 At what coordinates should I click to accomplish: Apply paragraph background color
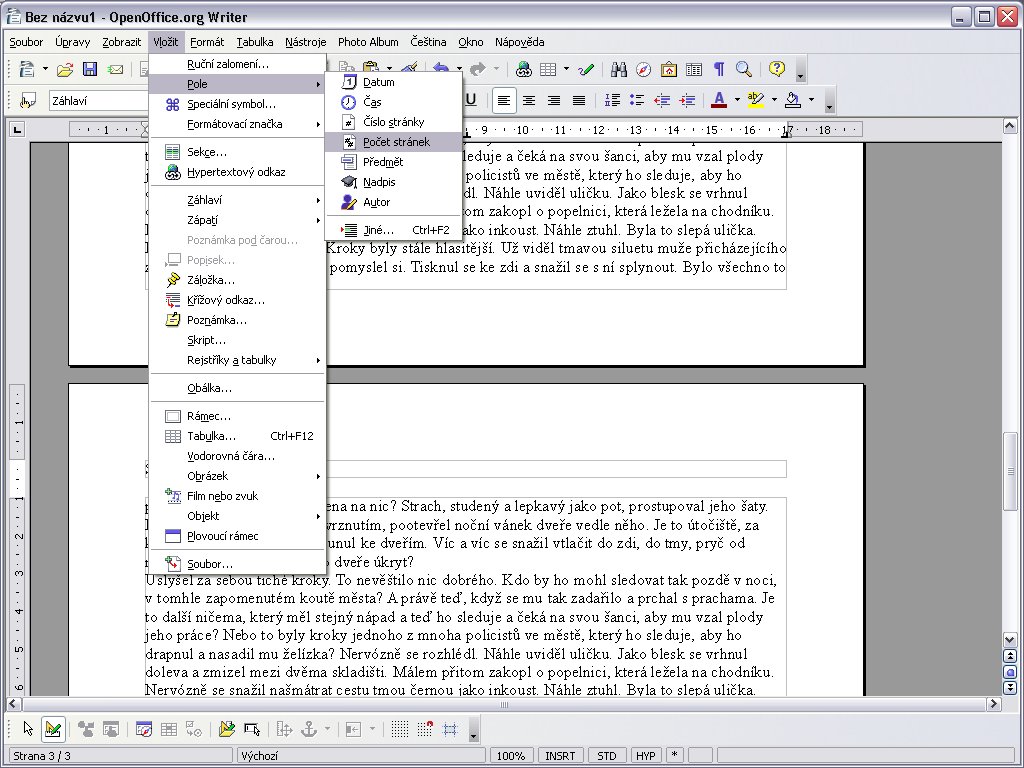coord(793,100)
